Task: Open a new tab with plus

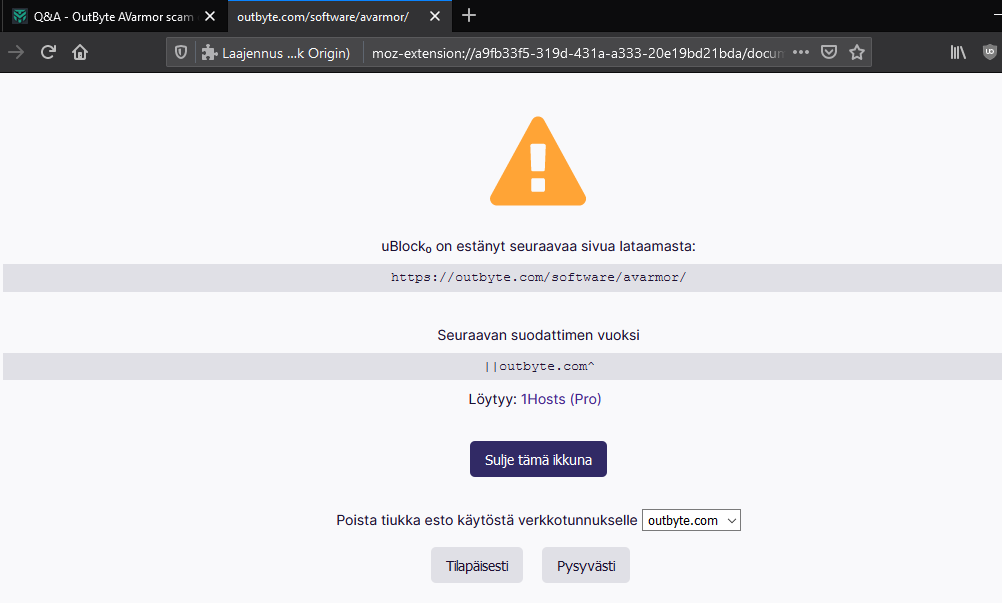Action: tap(468, 15)
